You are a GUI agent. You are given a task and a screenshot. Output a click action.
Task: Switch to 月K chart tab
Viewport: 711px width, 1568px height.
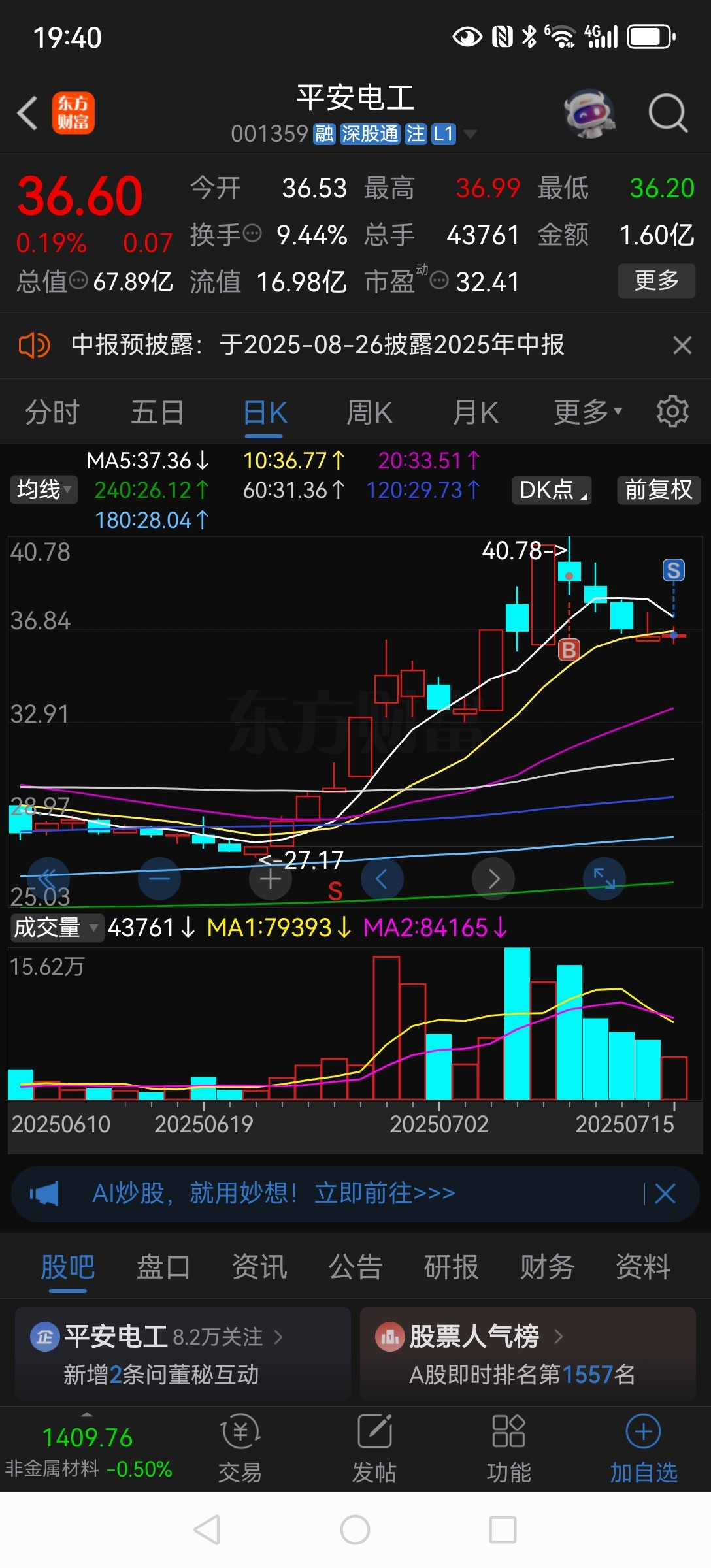tap(476, 412)
